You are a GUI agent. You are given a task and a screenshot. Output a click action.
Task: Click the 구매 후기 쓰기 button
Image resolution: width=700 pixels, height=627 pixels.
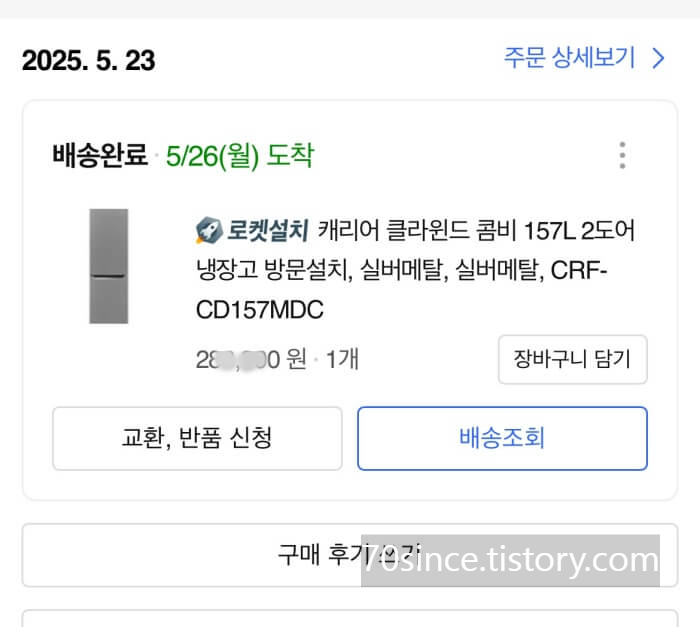click(x=350, y=555)
